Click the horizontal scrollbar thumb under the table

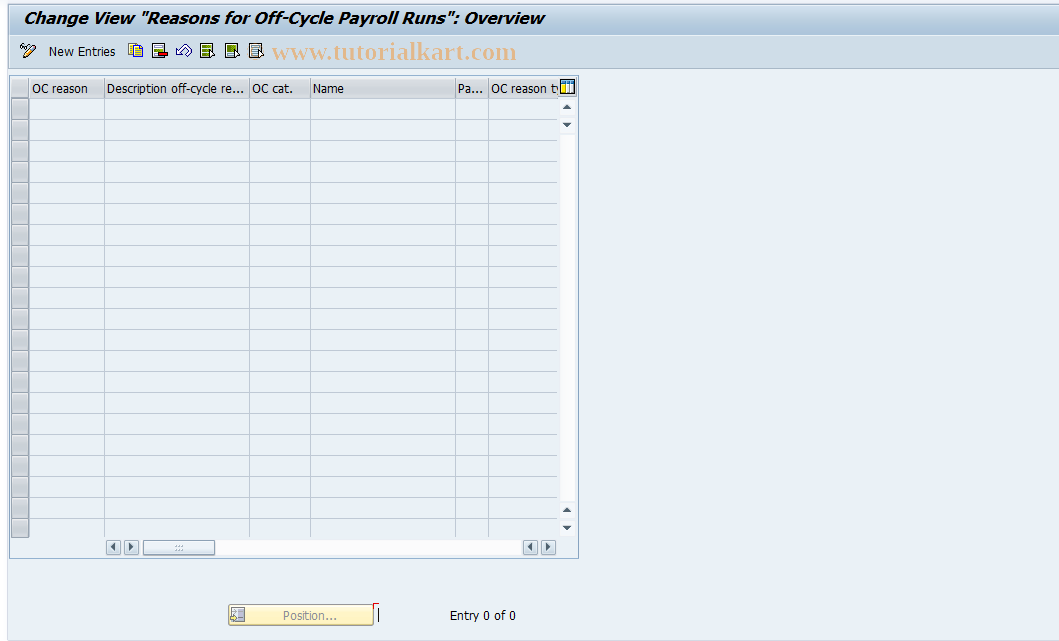pos(179,548)
